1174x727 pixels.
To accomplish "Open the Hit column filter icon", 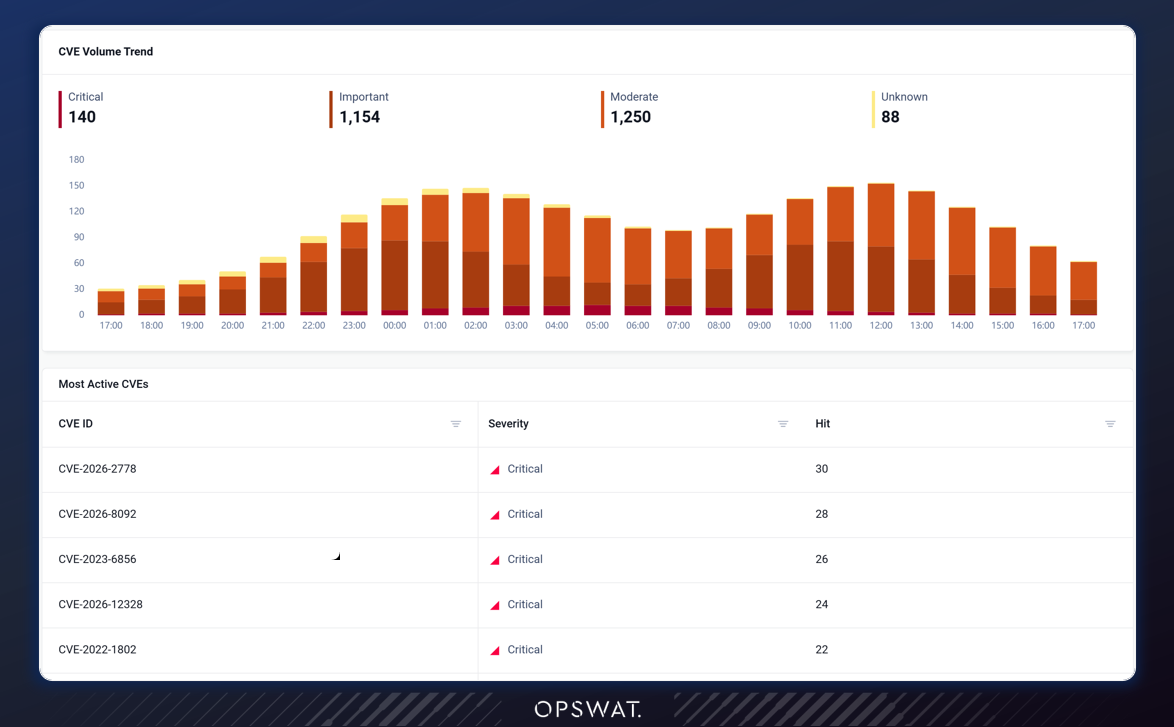I will coord(1110,424).
